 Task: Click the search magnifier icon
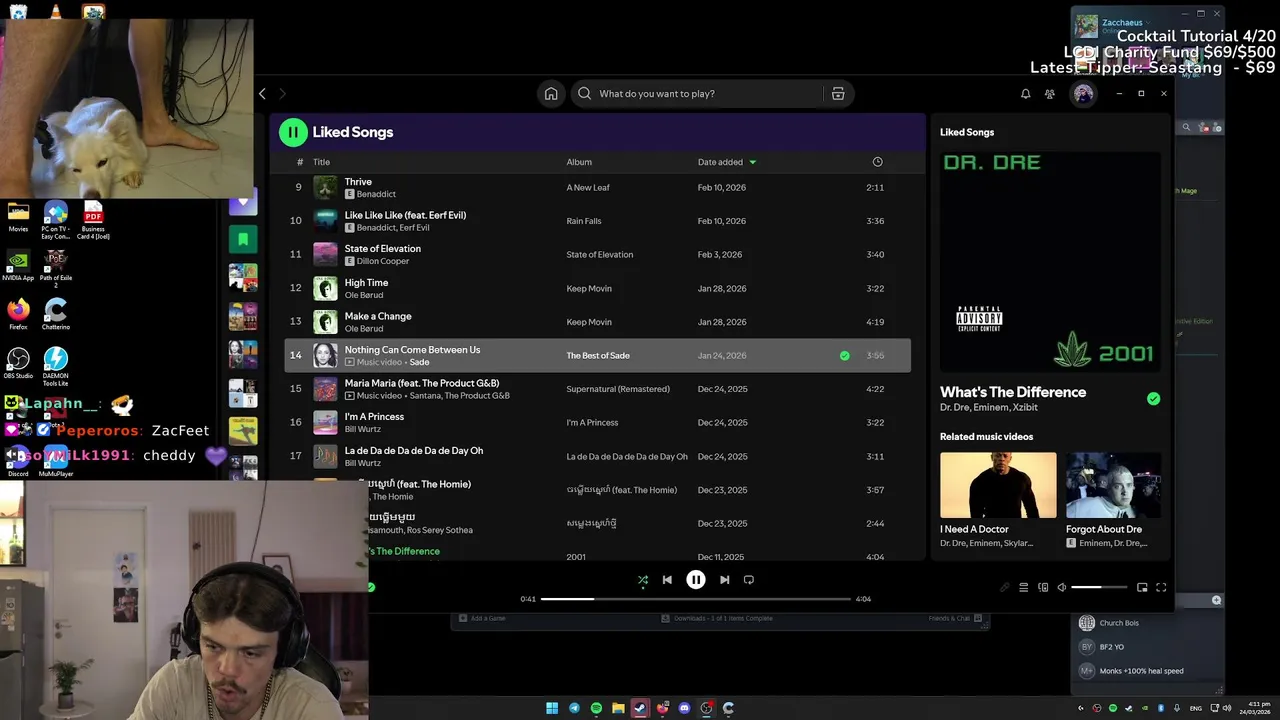(585, 94)
